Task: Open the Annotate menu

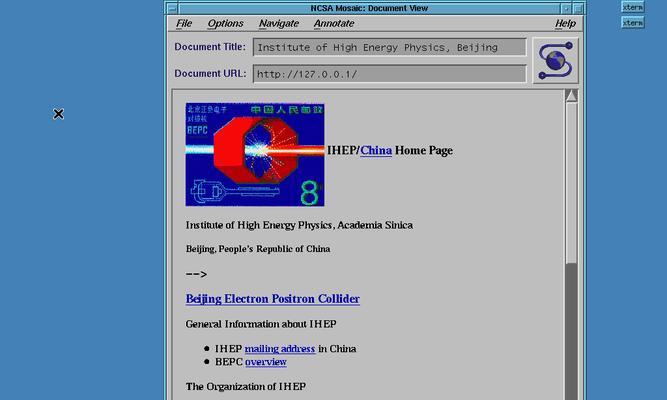Action: [334, 23]
